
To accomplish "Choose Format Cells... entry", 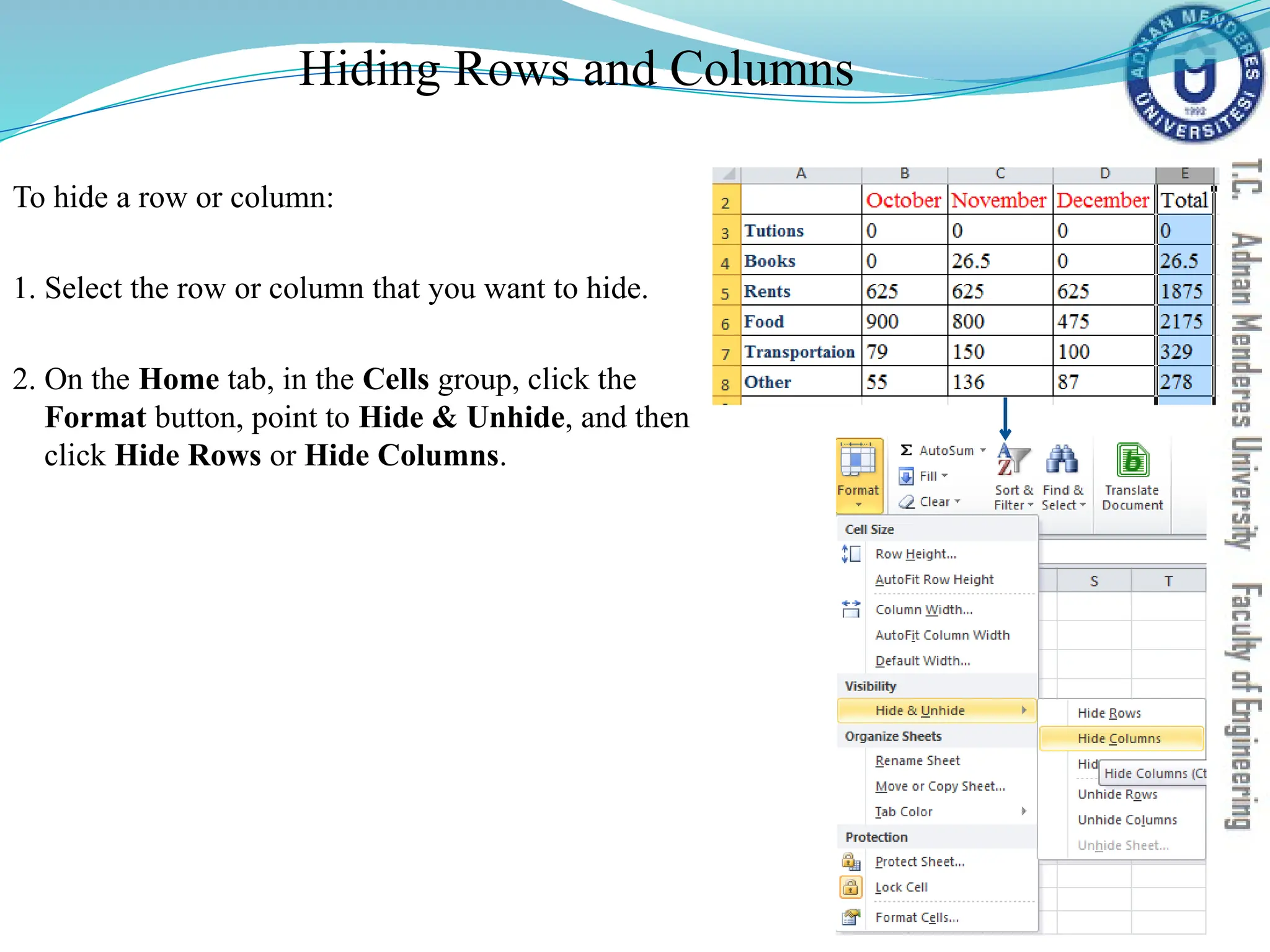I will tap(937, 917).
